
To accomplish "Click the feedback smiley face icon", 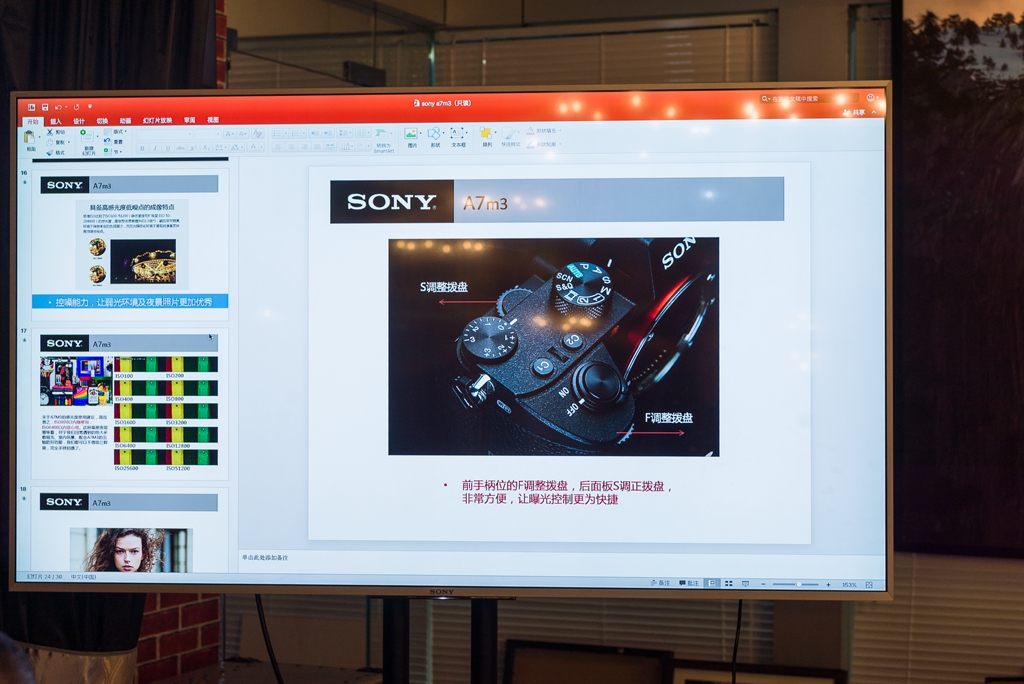I will (x=871, y=97).
